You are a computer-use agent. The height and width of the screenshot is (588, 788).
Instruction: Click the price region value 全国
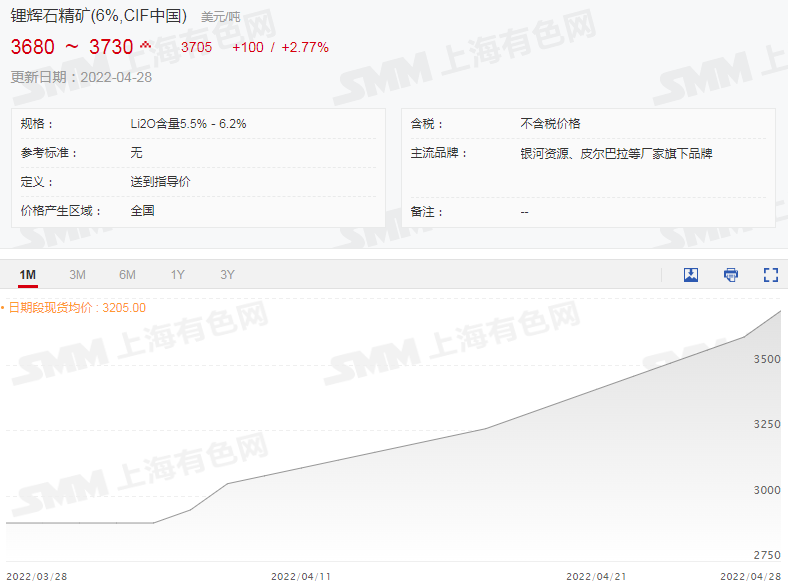(x=142, y=211)
